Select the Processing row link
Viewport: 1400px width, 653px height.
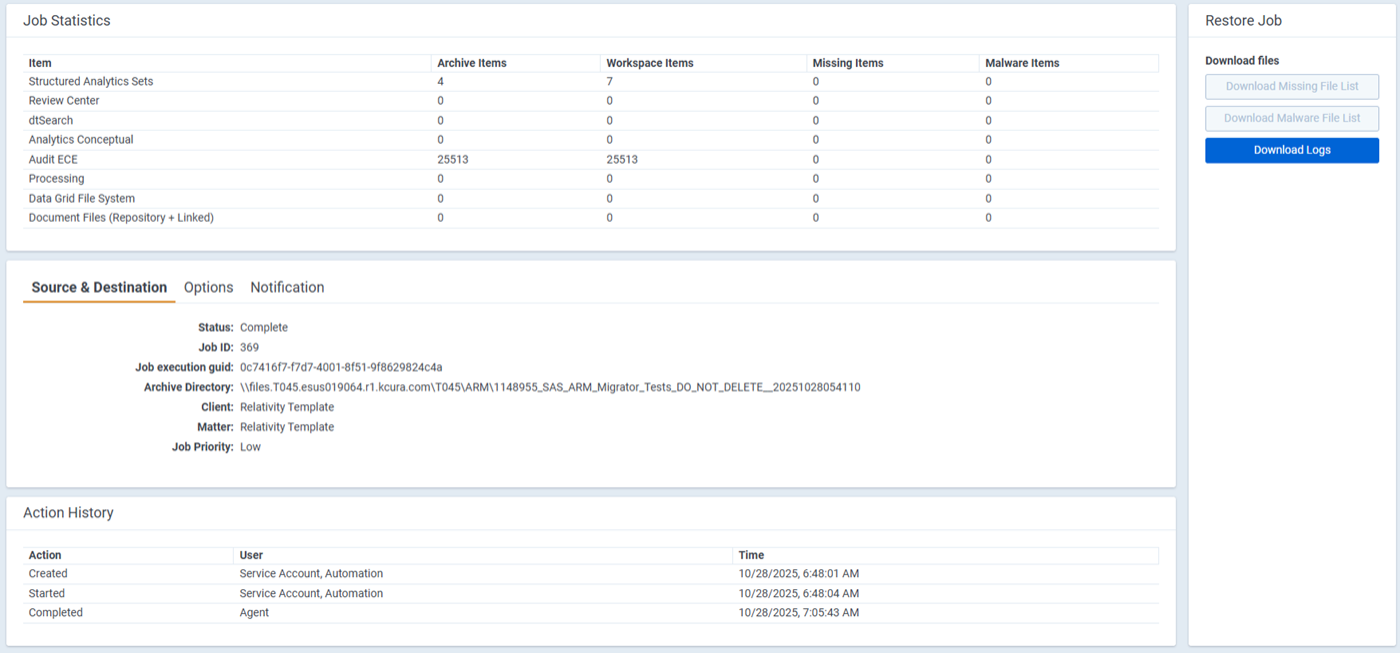[x=56, y=178]
